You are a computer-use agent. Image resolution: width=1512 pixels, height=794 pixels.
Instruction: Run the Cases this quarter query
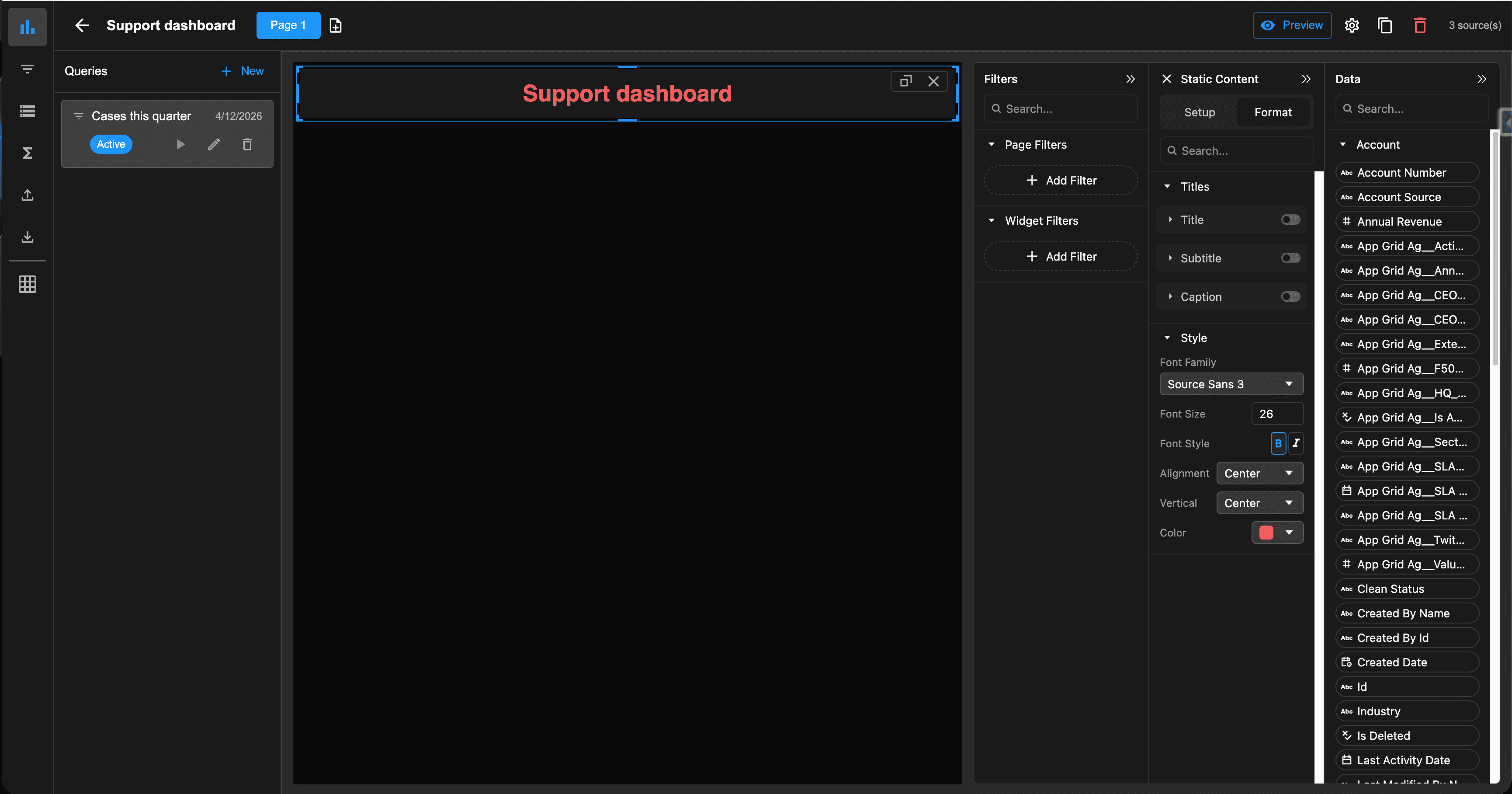[x=180, y=144]
